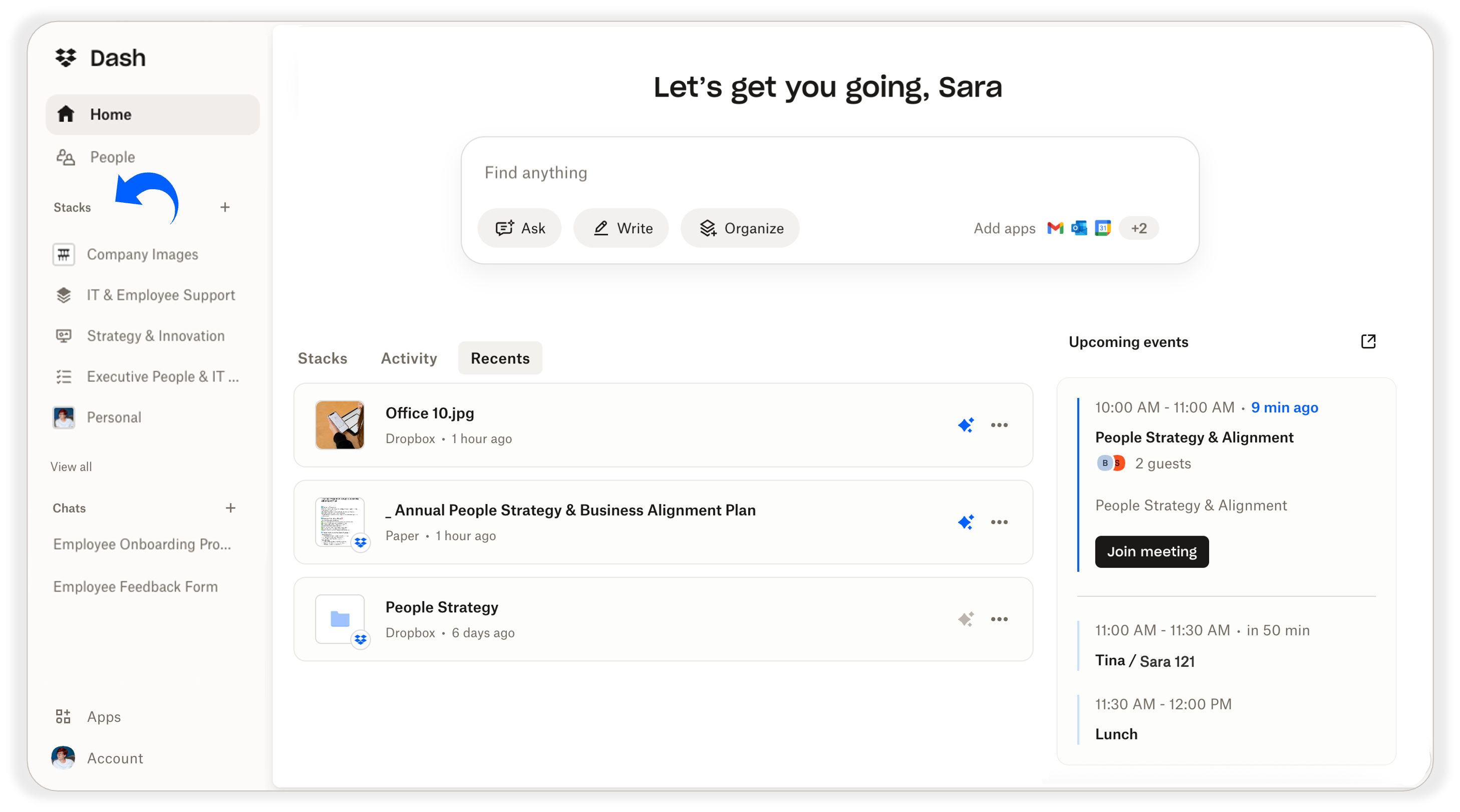Connect Gmail app icon
The width and height of the screenshot is (1460, 812).
[1055, 228]
